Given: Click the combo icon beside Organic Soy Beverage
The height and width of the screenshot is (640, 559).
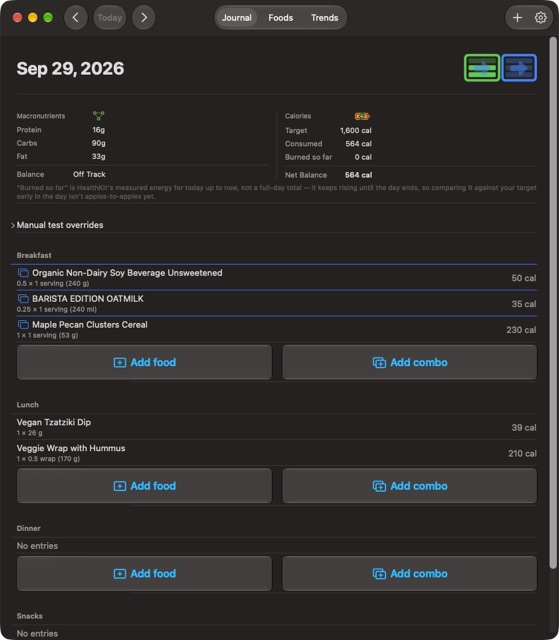Looking at the screenshot, I should 23,273.
